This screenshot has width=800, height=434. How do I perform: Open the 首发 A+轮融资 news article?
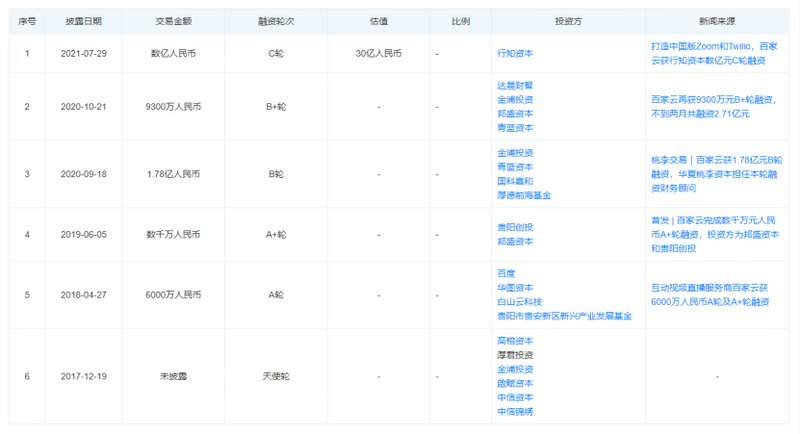click(715, 235)
